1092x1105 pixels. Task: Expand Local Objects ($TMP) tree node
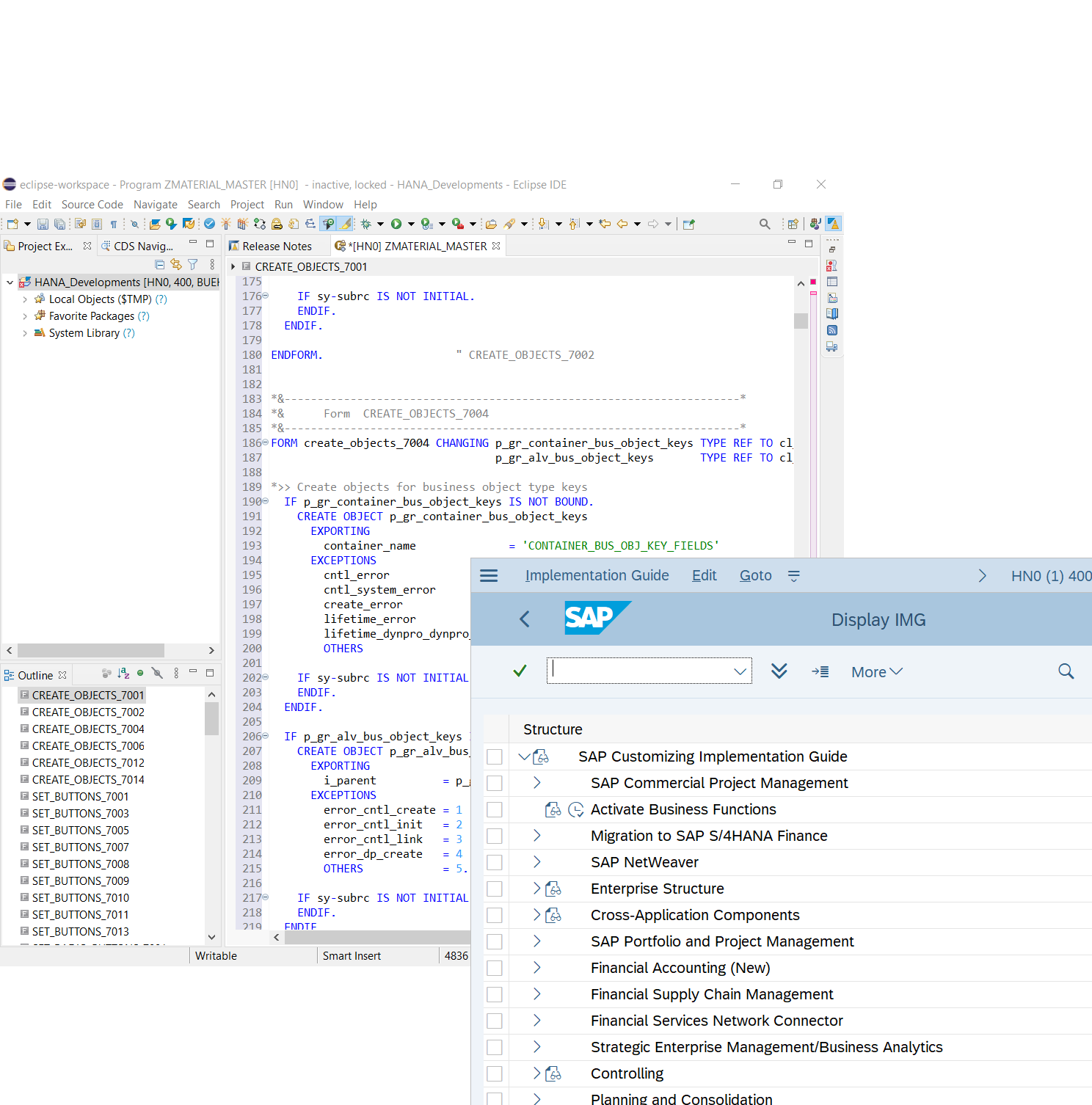(25, 299)
